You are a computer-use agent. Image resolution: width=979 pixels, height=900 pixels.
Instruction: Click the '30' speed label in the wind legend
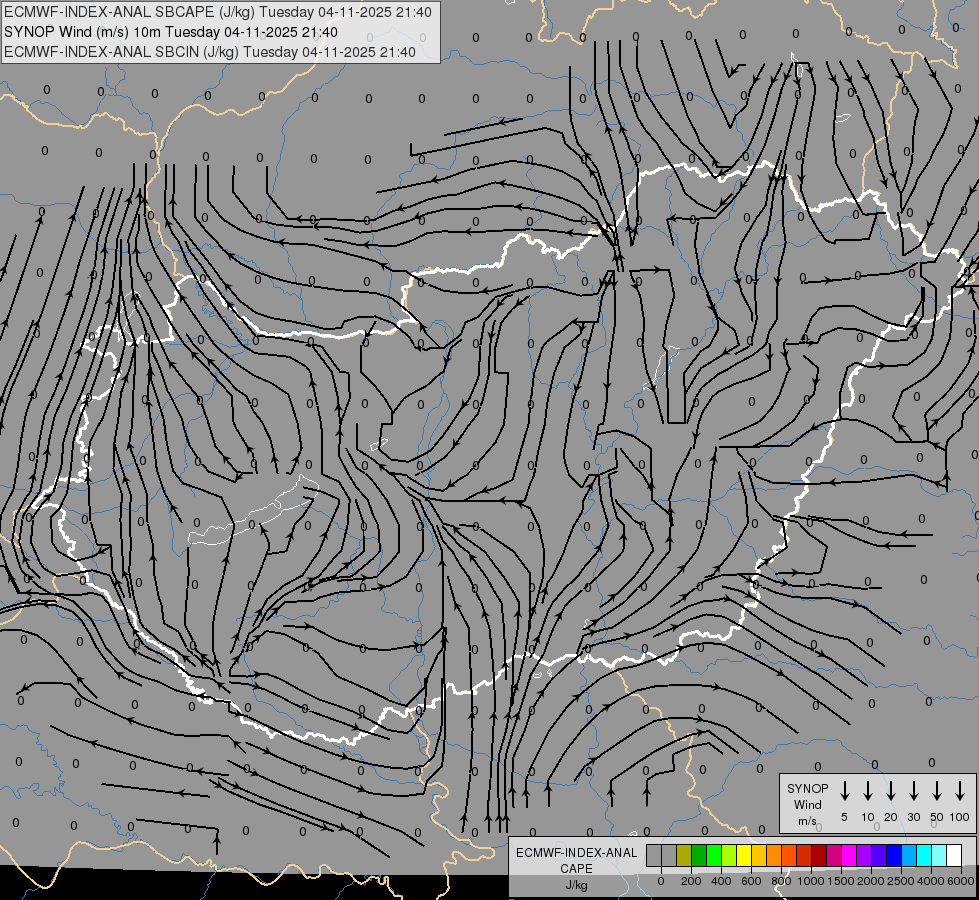click(914, 817)
